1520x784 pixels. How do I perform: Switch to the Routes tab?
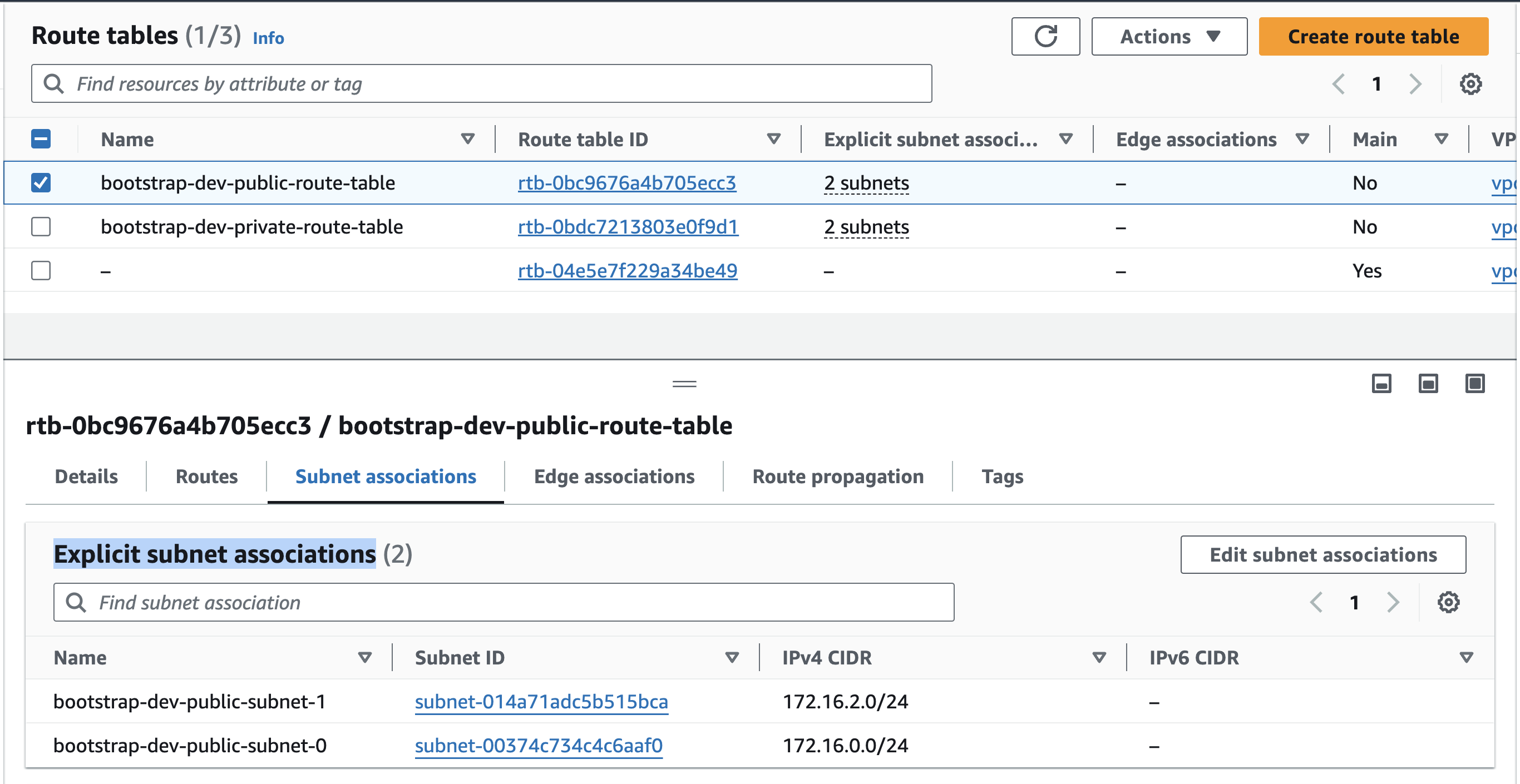[x=206, y=476]
